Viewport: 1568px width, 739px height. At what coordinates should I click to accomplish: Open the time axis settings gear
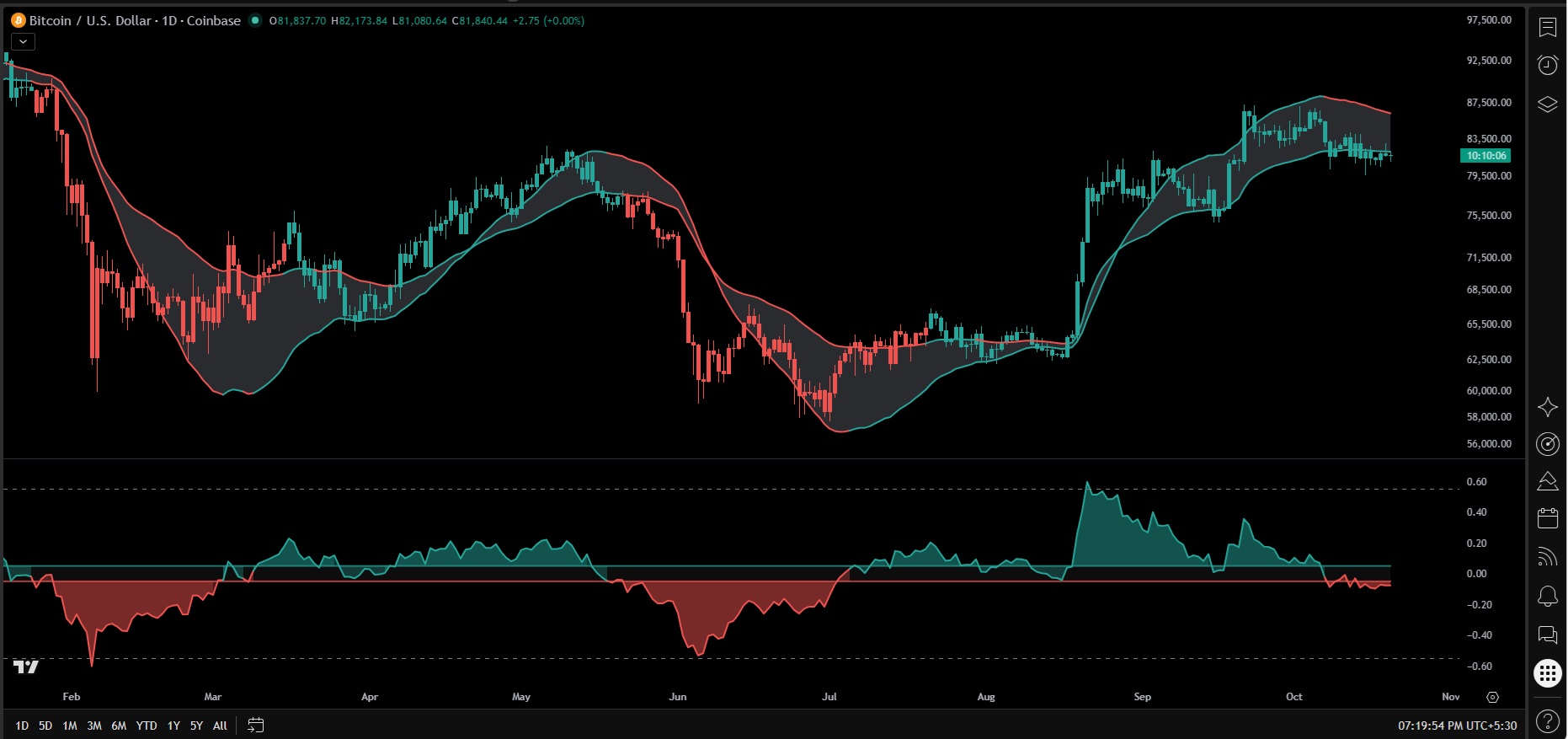[1492, 697]
